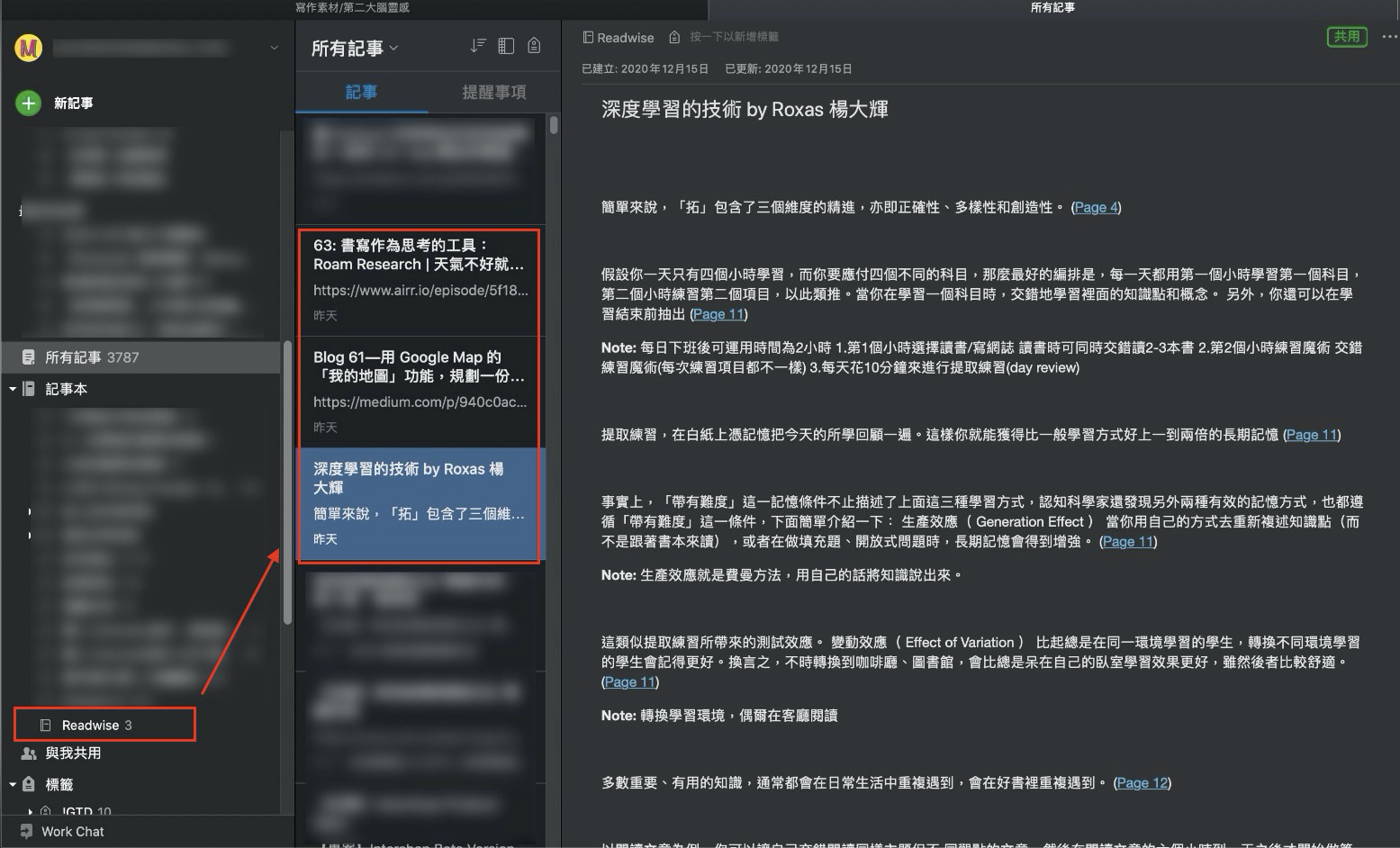Open the account avatar M icon
1400x848 pixels.
pos(29,48)
